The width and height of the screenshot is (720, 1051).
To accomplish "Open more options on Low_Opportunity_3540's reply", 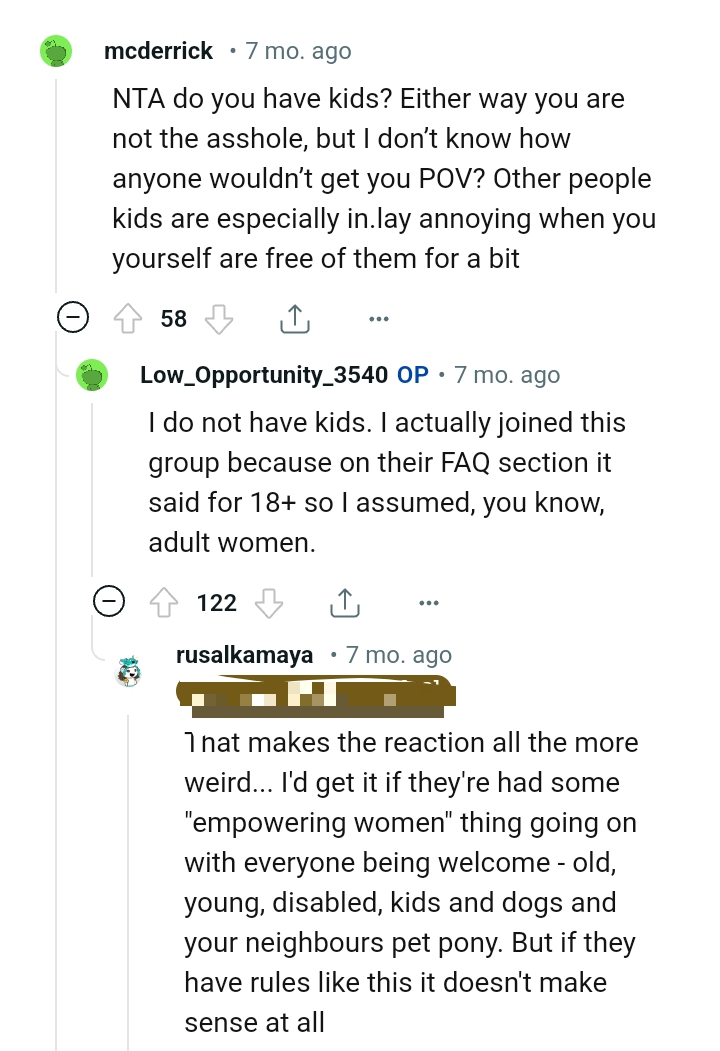I will [429, 603].
